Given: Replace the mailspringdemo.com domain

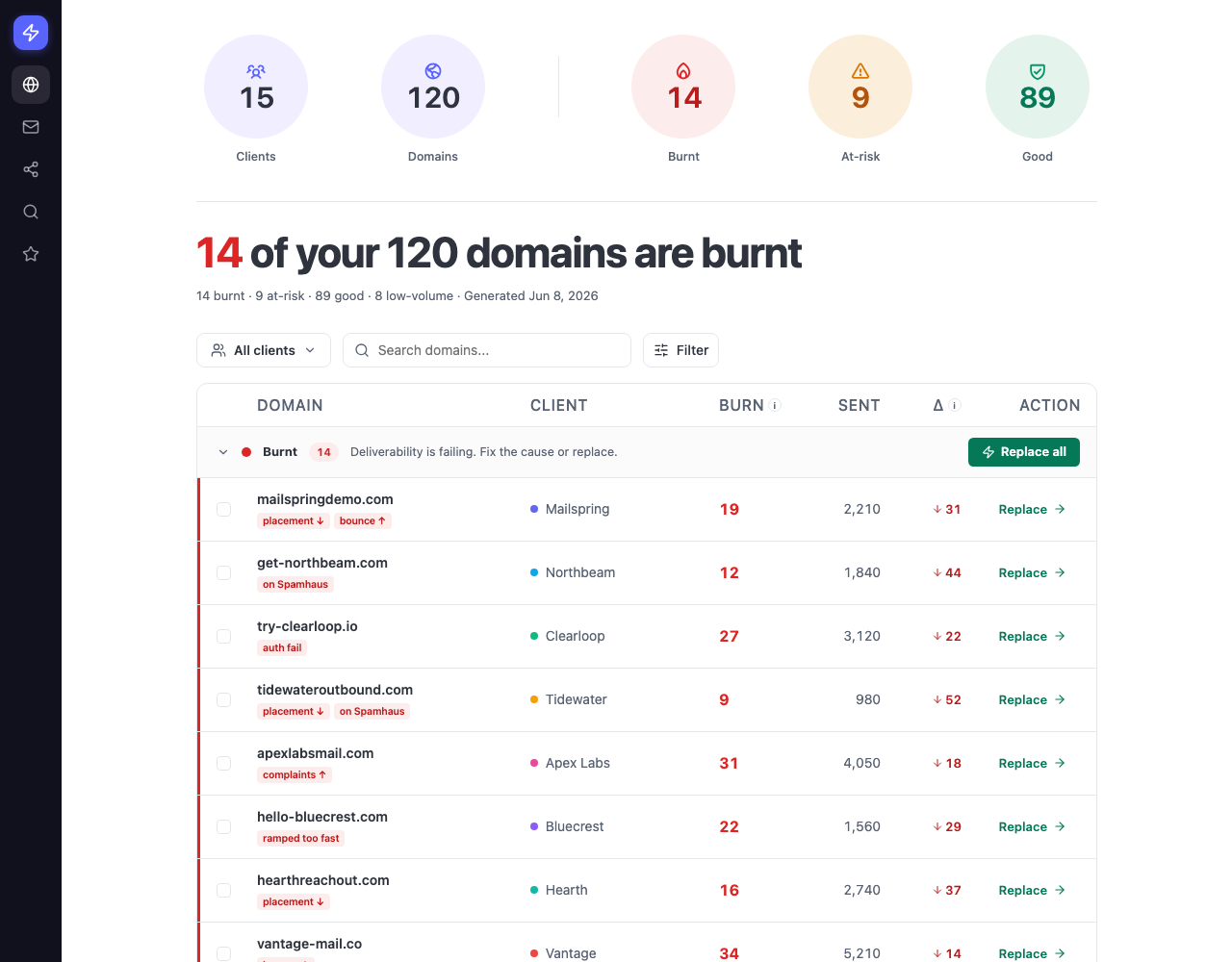Looking at the screenshot, I should pos(1032,509).
